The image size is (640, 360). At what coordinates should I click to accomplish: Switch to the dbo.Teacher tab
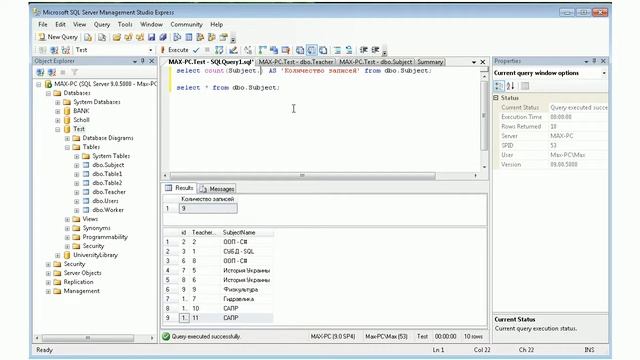[x=296, y=62]
